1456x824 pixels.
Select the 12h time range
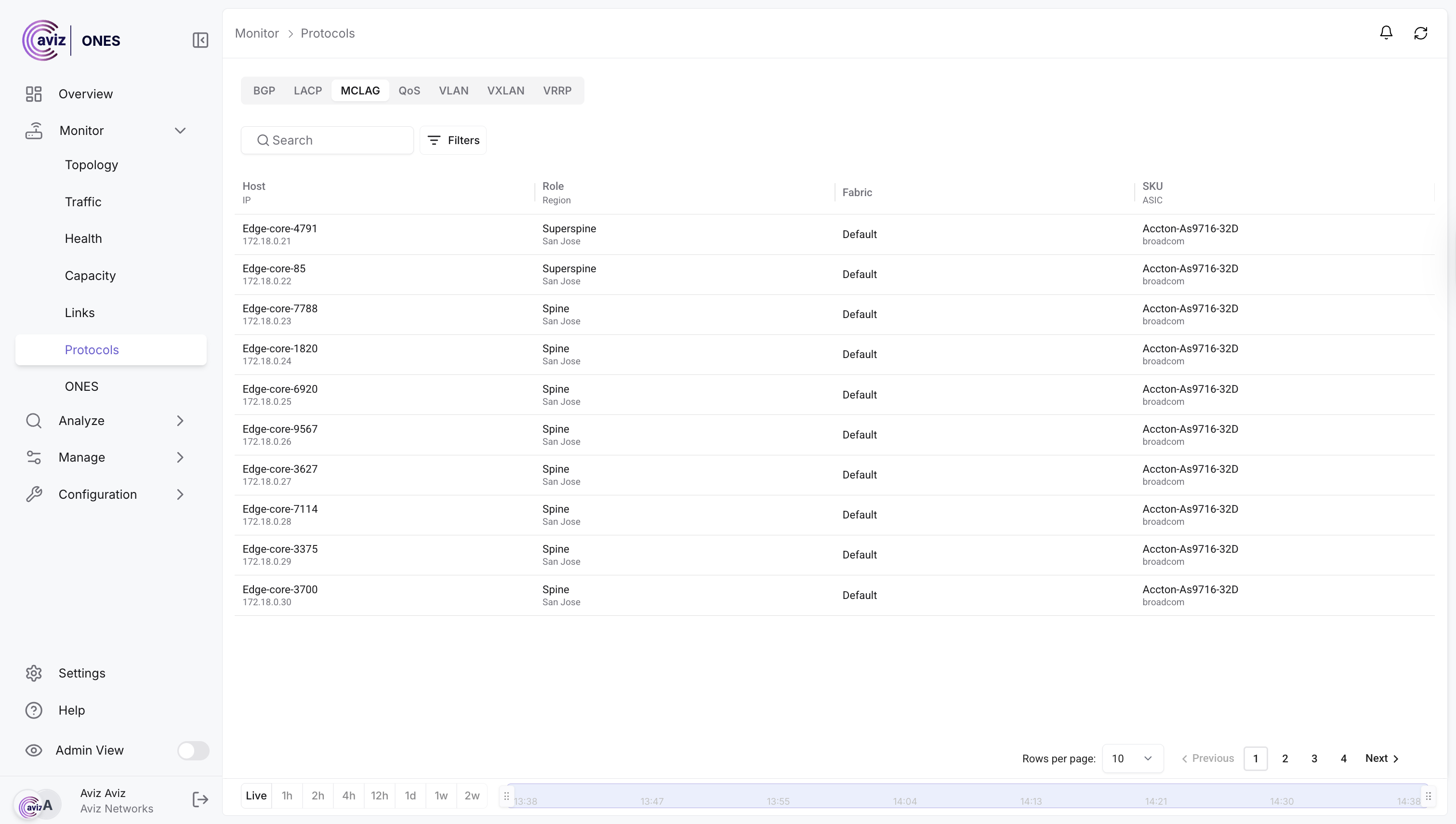tap(379, 795)
